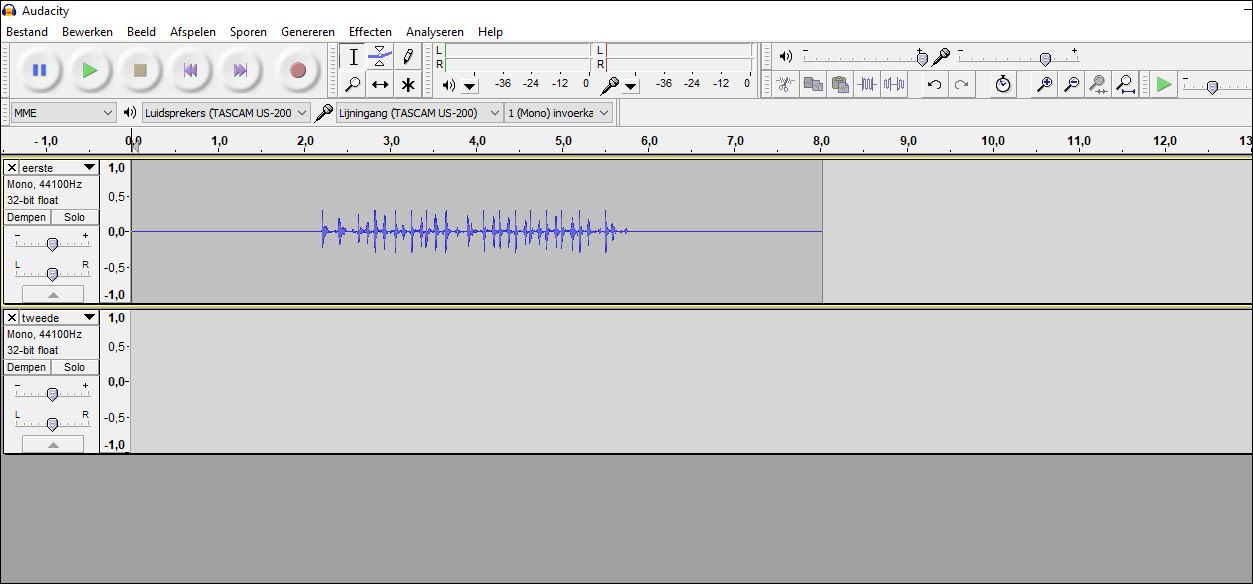Image resolution: width=1253 pixels, height=584 pixels.
Task: Click the input volume slider handle
Action: pos(1045,58)
